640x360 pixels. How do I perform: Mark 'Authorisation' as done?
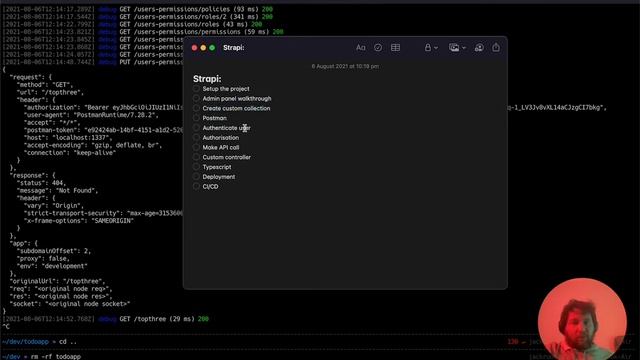(196, 138)
